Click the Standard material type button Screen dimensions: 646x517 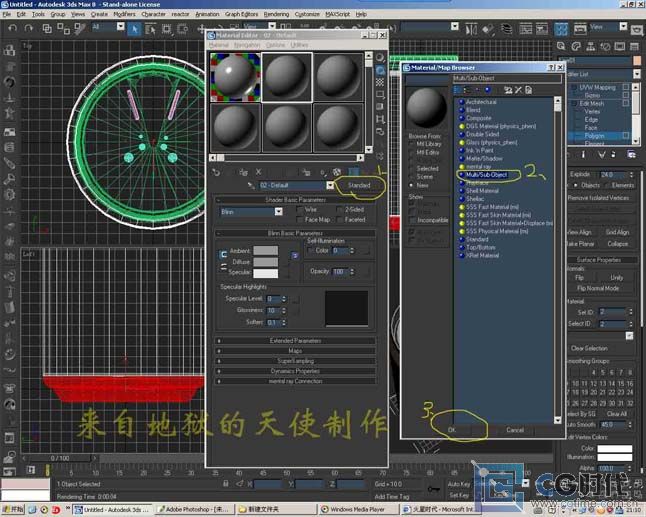tap(359, 185)
